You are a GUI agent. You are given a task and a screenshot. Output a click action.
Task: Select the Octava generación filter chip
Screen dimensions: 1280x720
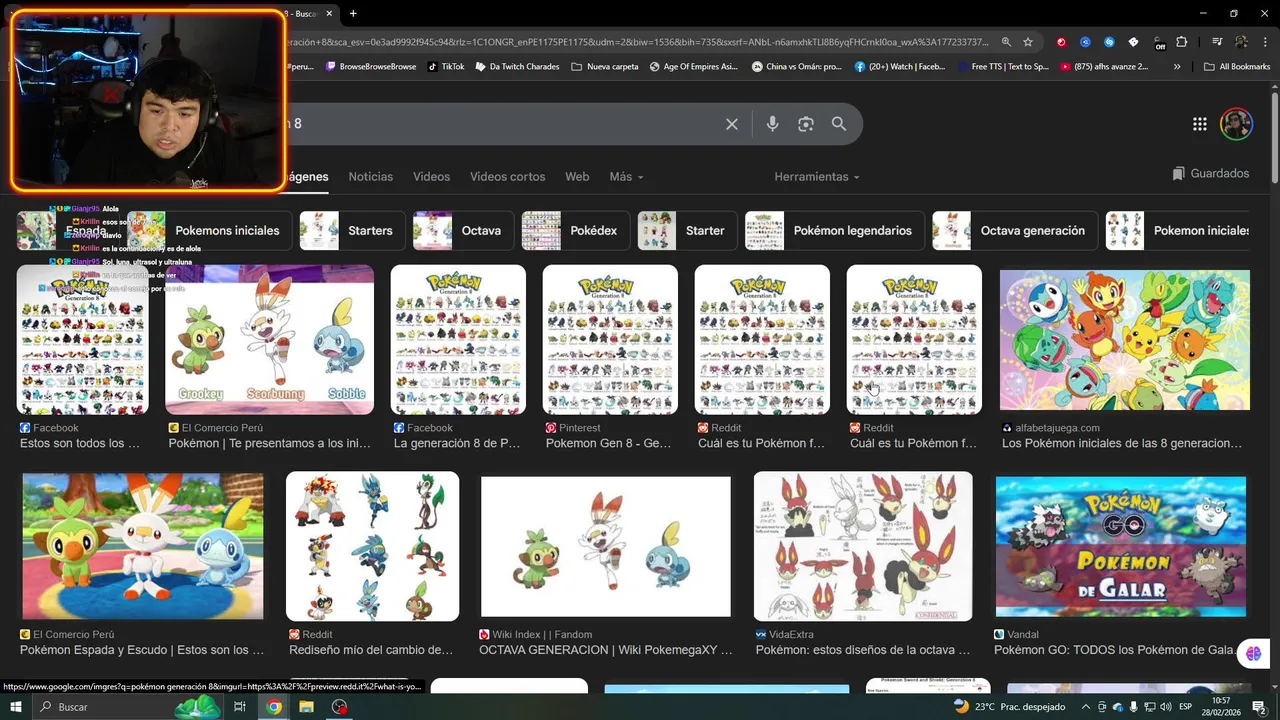click(x=1015, y=231)
